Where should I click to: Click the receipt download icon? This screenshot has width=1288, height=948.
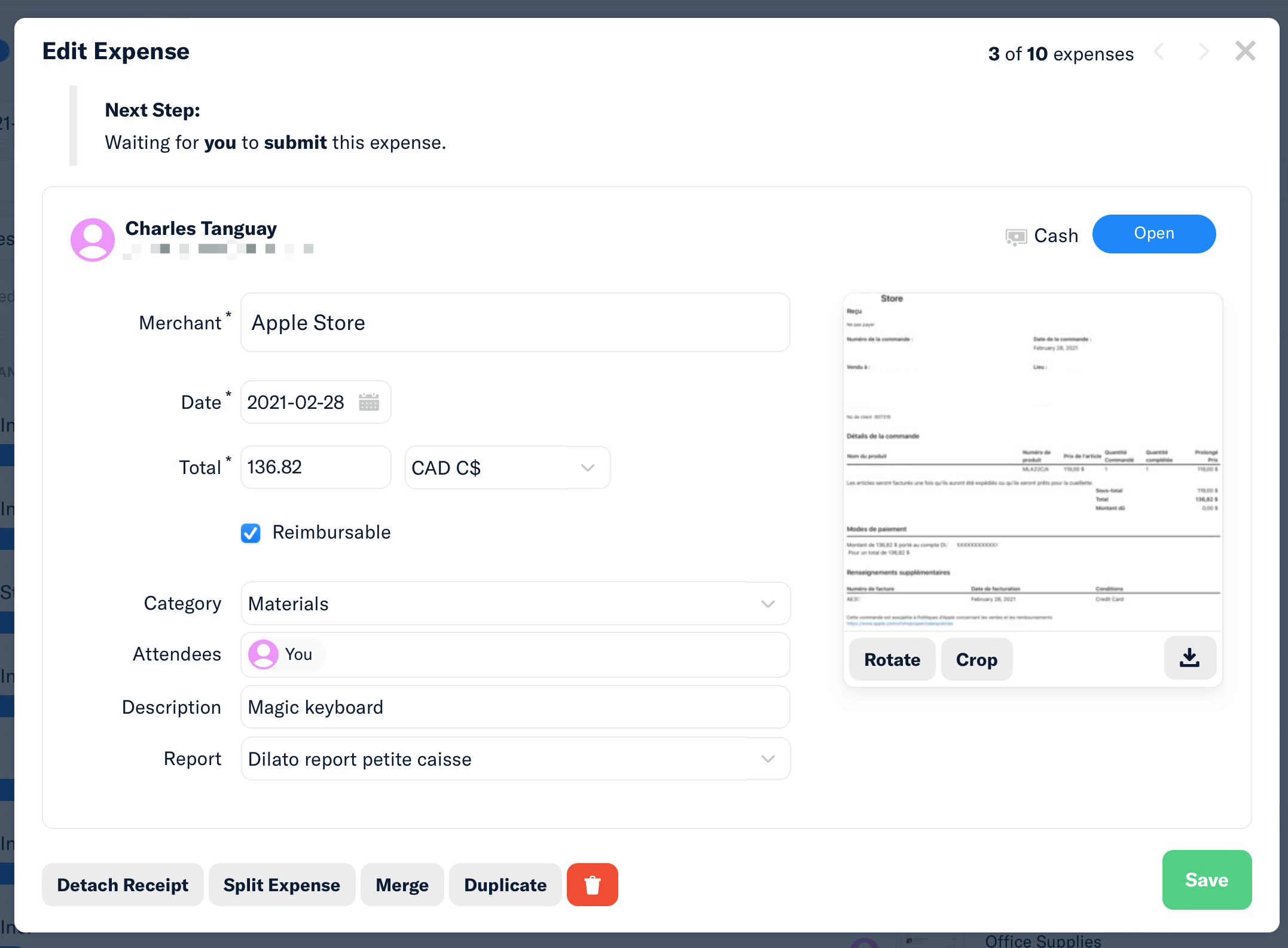tap(1189, 658)
